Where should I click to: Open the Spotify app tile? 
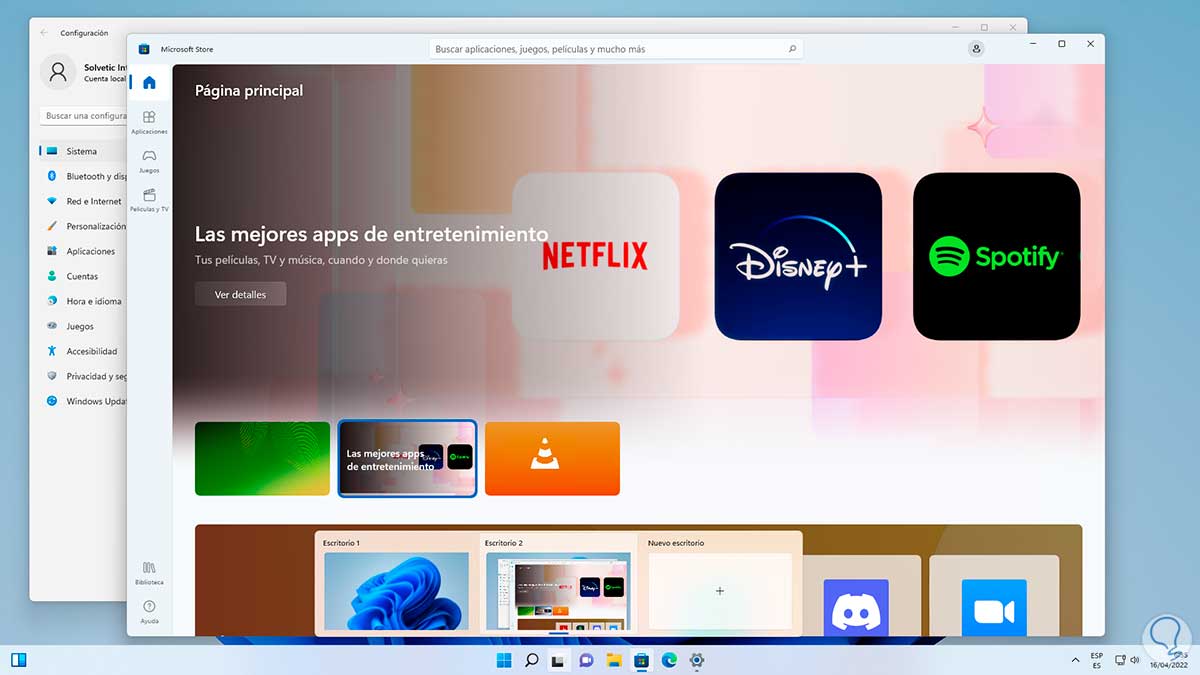pyautogui.click(x=996, y=256)
